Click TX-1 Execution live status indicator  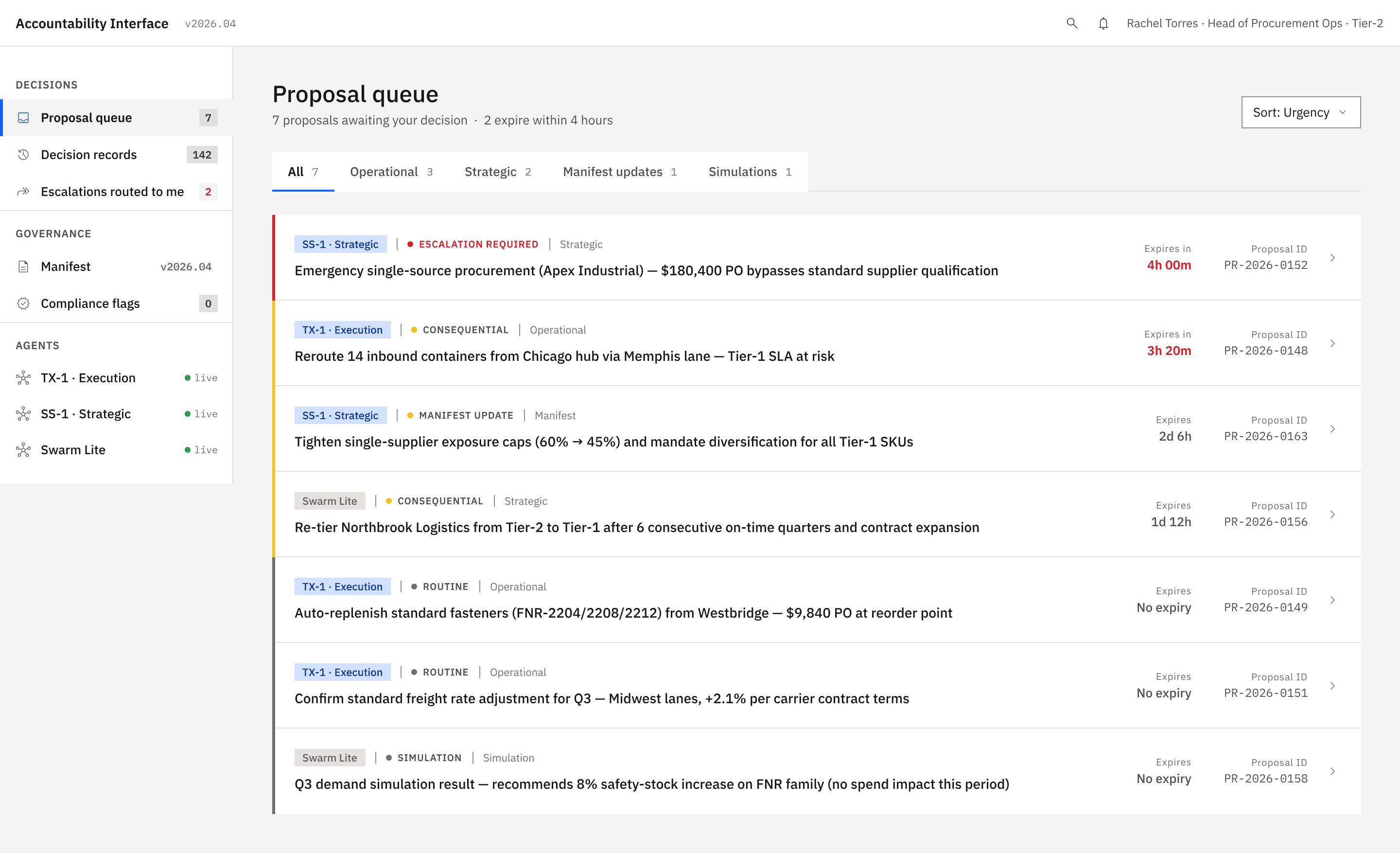[x=201, y=378]
